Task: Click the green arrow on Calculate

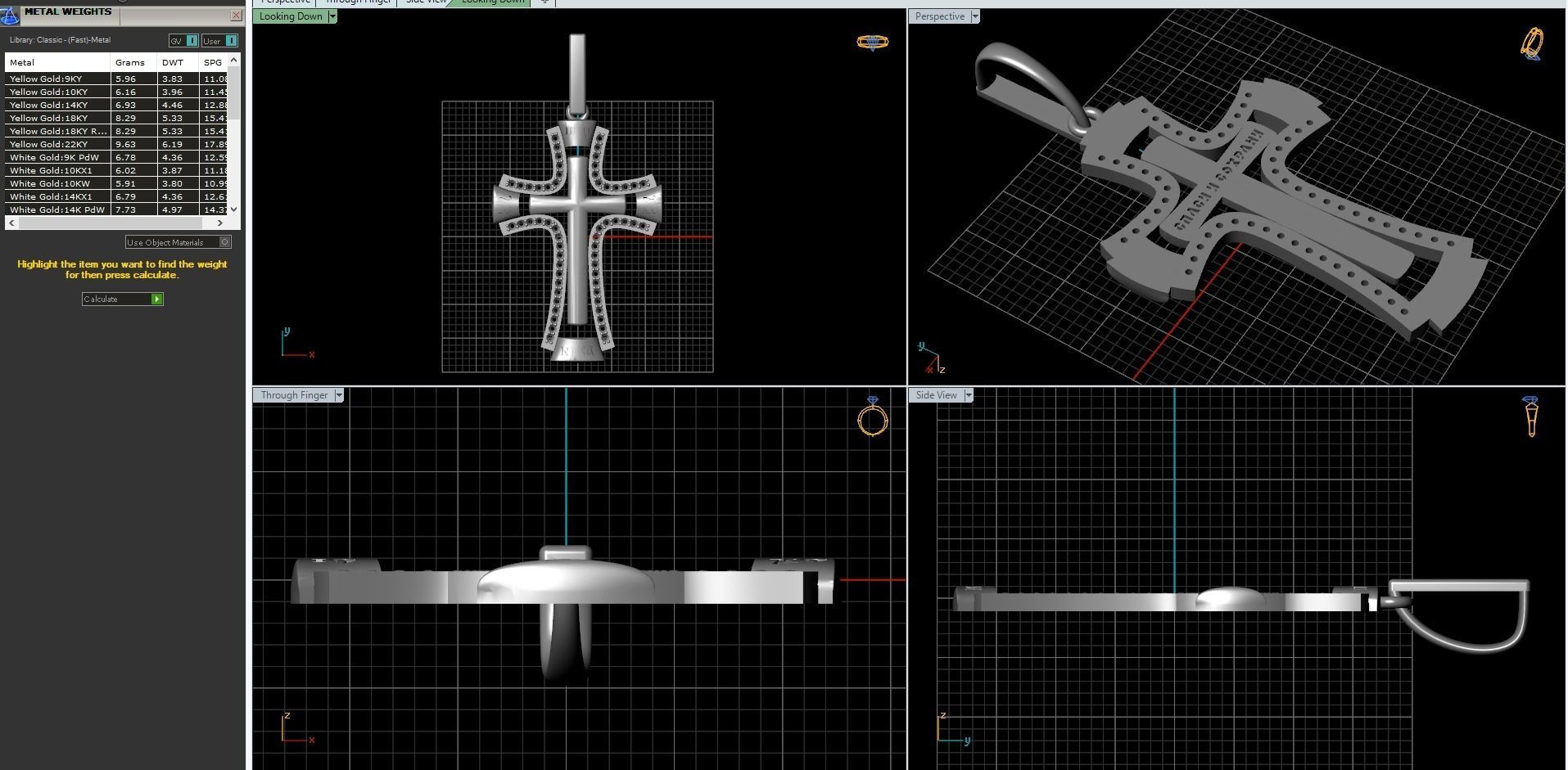Action: pyautogui.click(x=157, y=299)
